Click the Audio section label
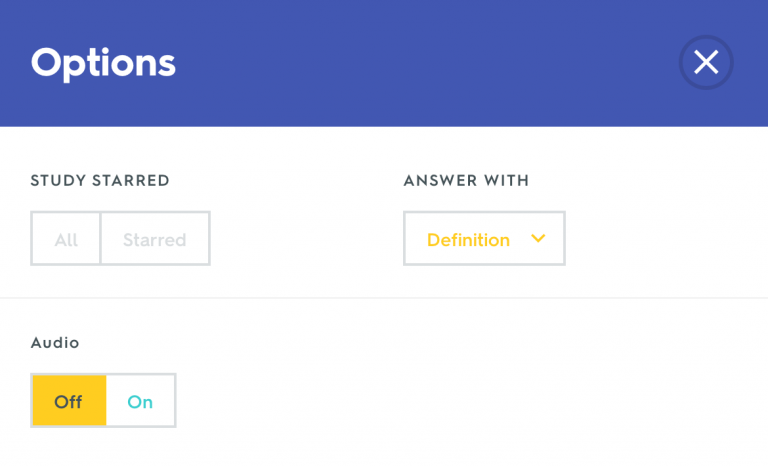The width and height of the screenshot is (768, 466). pos(55,343)
